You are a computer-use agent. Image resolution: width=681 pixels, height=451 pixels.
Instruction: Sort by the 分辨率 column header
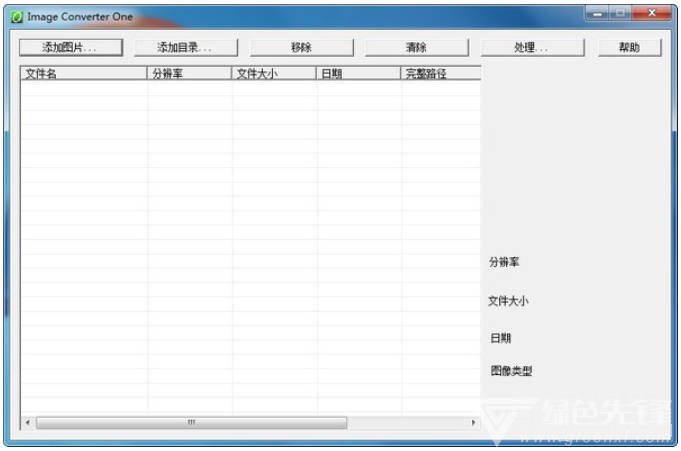tap(189, 73)
